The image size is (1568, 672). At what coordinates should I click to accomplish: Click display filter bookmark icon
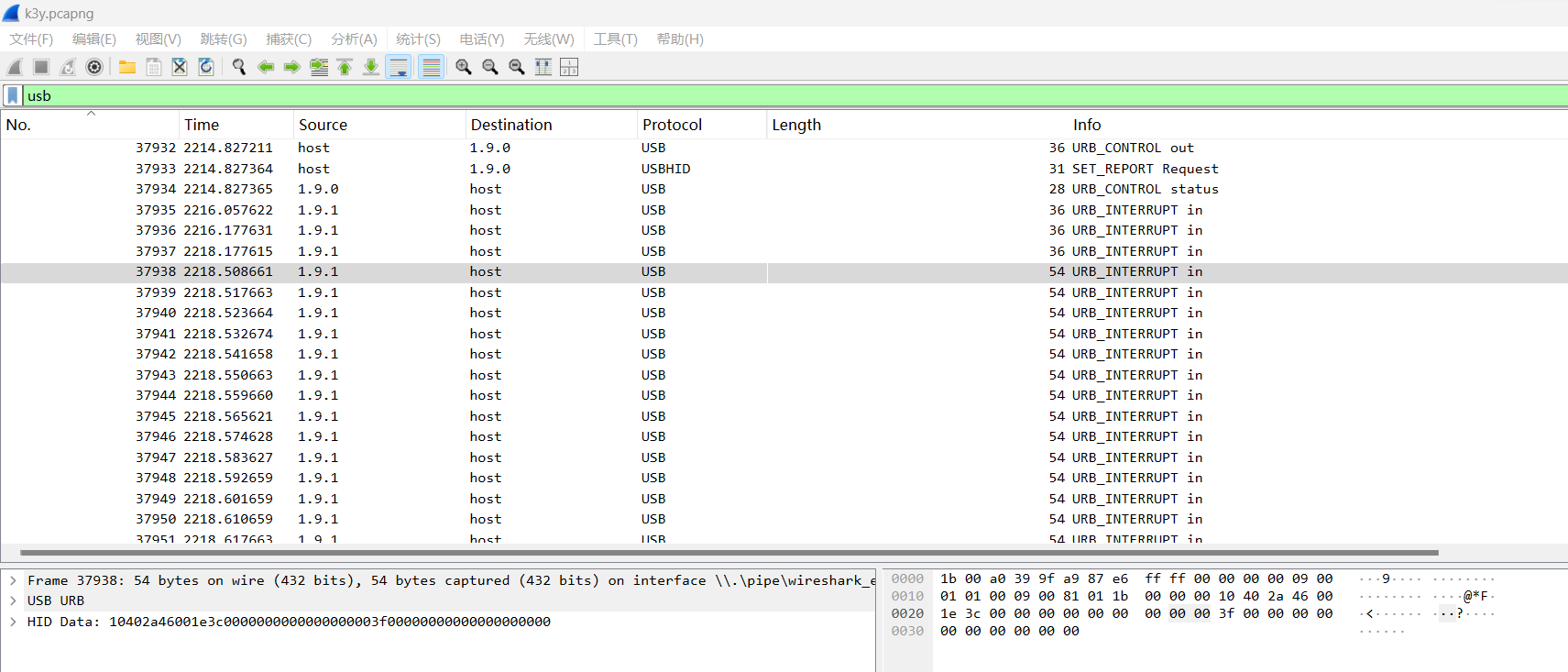coord(13,95)
